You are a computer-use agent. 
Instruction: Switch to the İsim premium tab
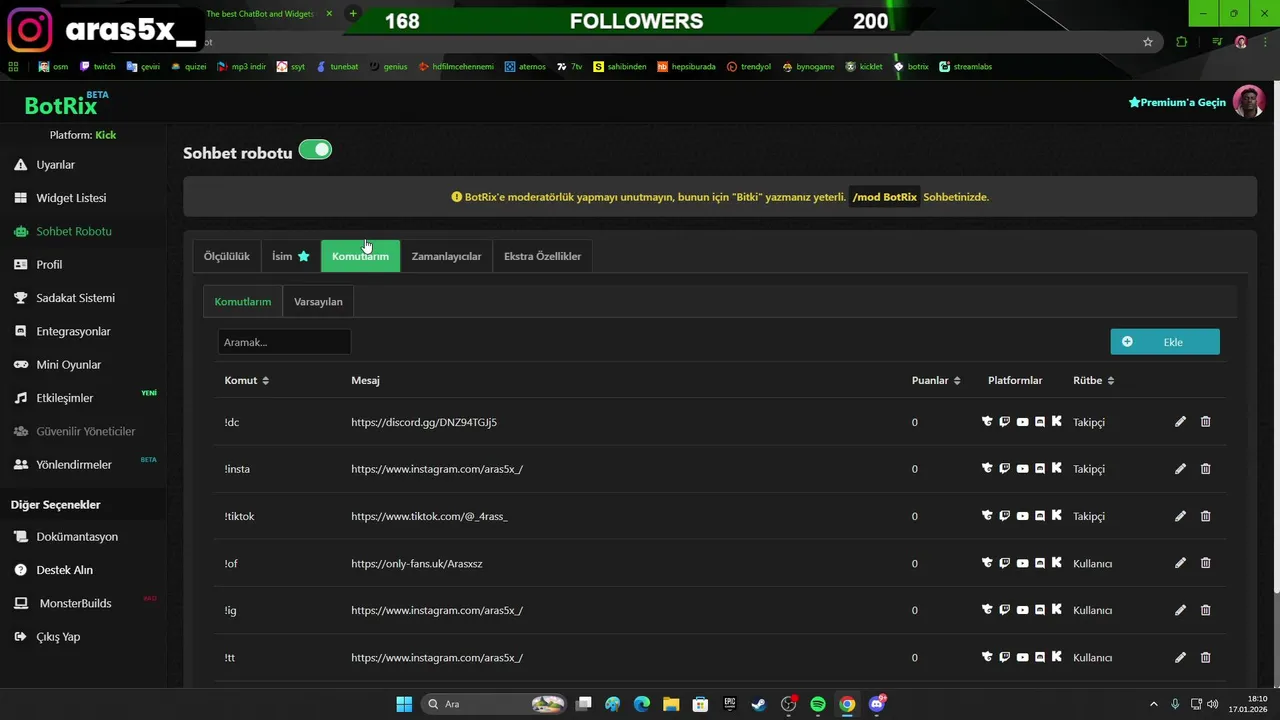[x=291, y=256]
